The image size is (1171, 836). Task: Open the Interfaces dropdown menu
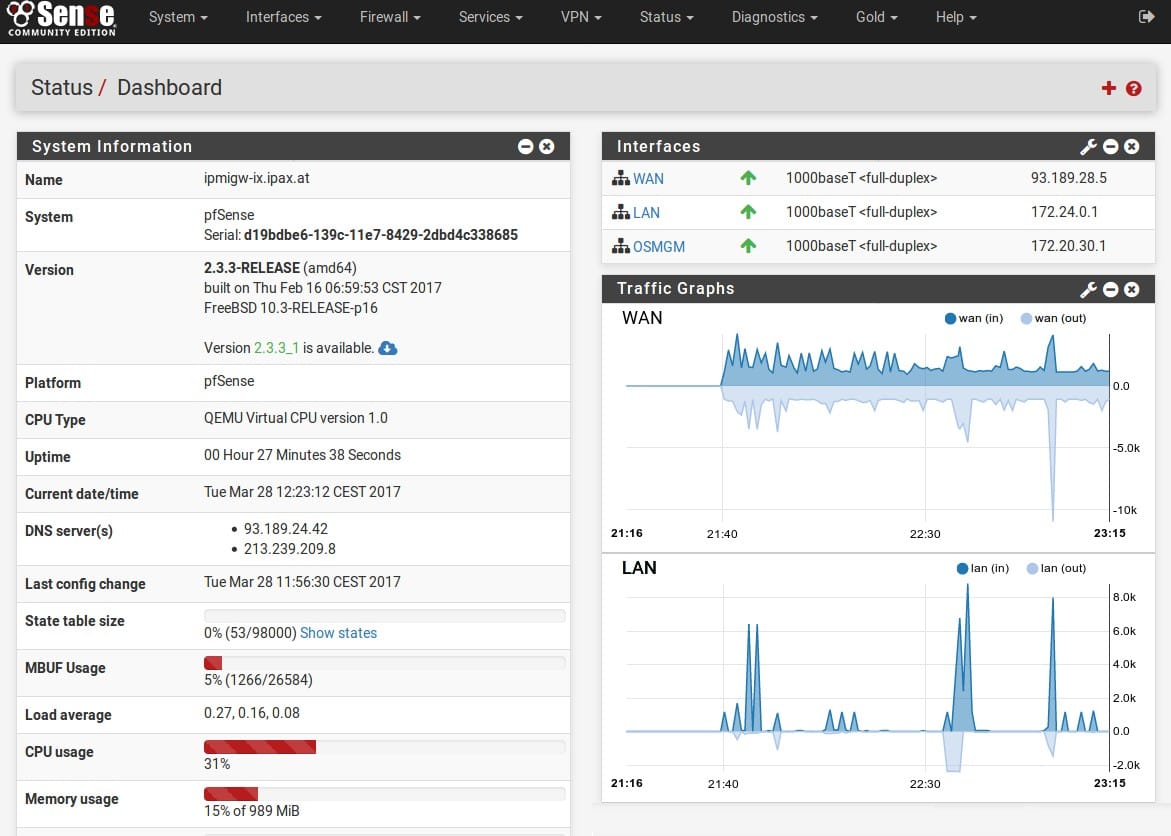tap(283, 17)
